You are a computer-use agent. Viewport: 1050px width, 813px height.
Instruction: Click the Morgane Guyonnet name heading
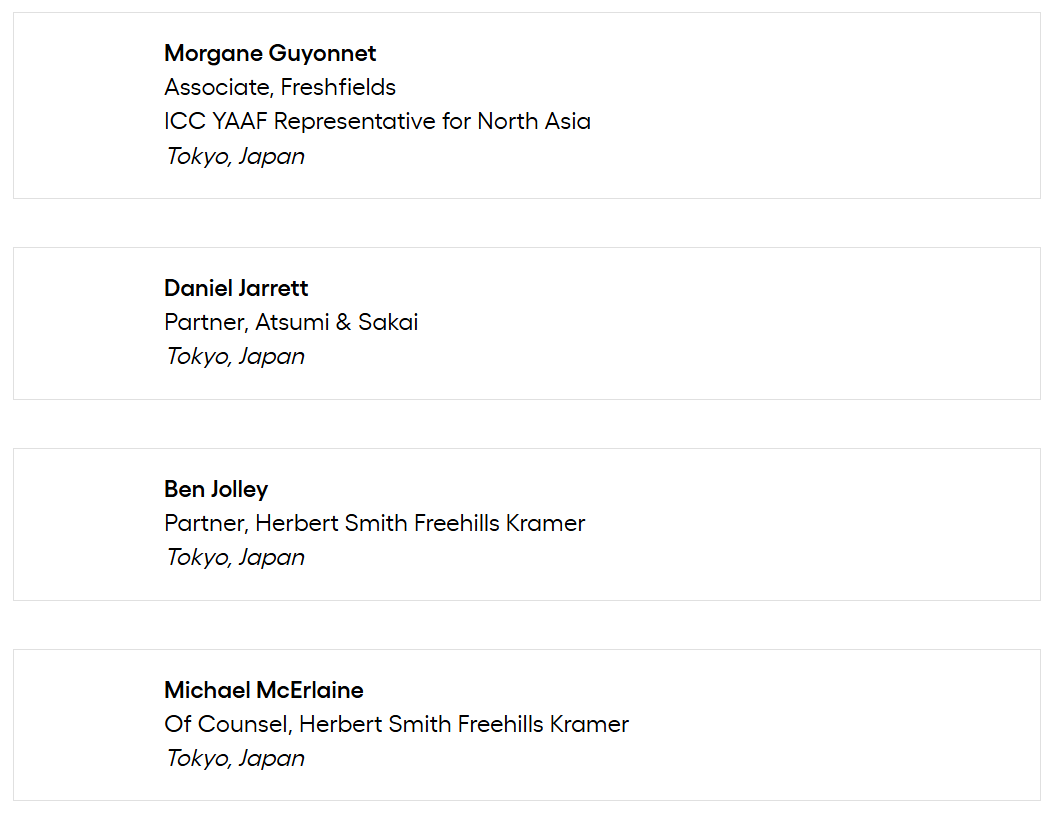pyautogui.click(x=270, y=53)
